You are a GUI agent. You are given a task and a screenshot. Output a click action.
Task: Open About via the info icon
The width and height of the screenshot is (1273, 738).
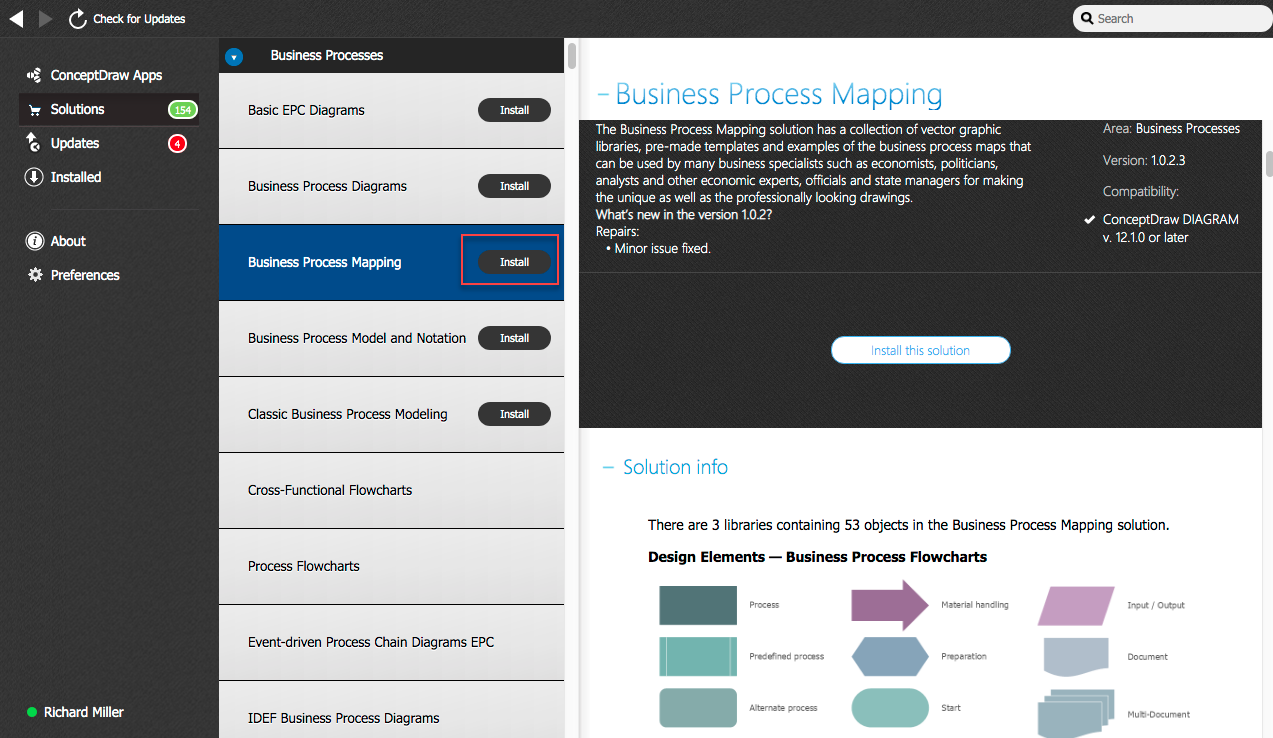coord(33,240)
